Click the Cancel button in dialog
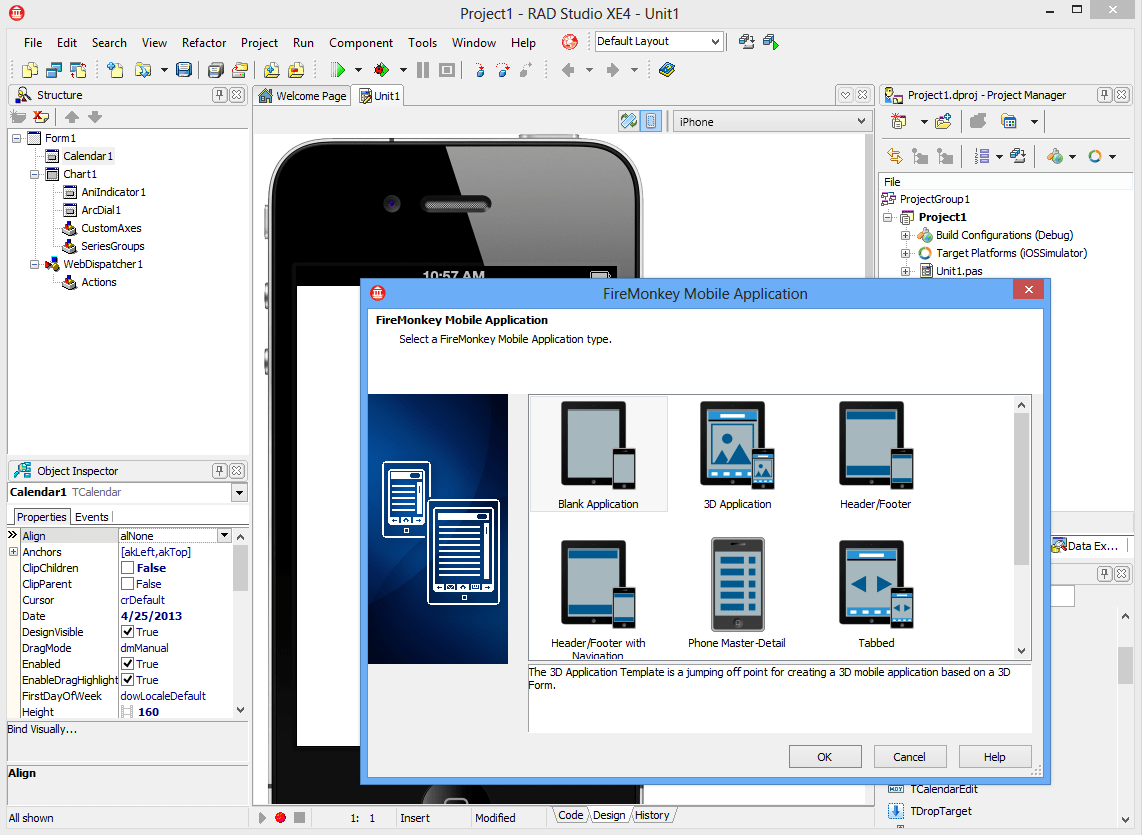Viewport: 1142px width, 835px height. (910, 757)
